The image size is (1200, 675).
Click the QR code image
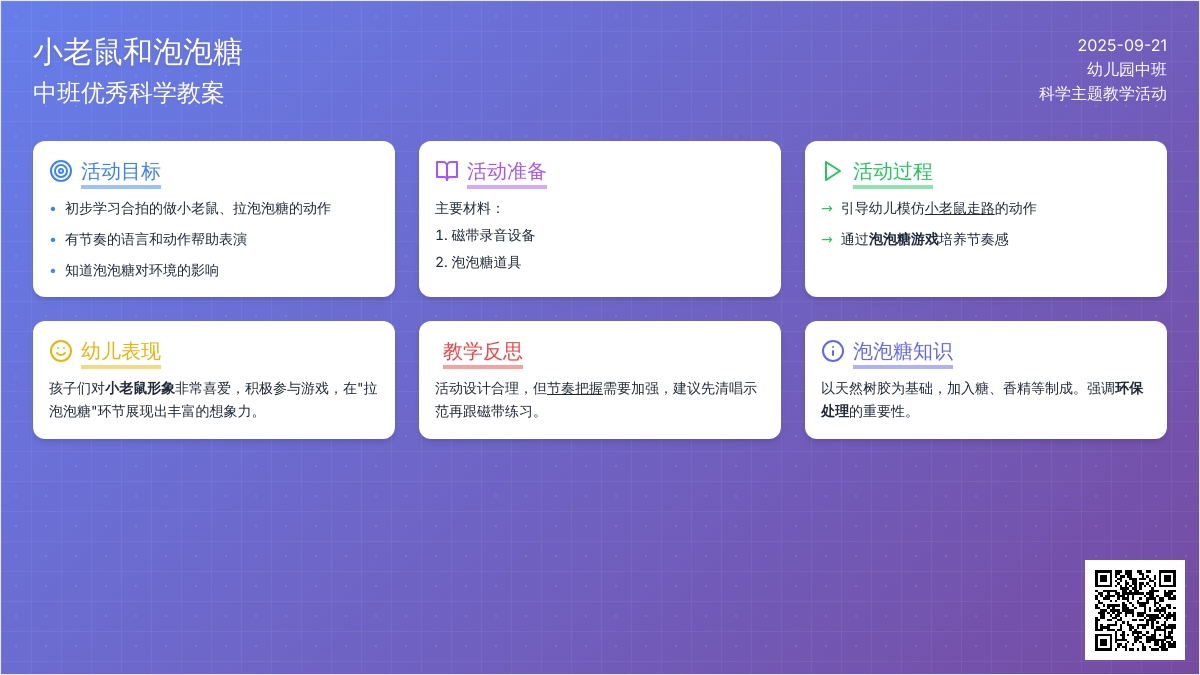point(1134,609)
